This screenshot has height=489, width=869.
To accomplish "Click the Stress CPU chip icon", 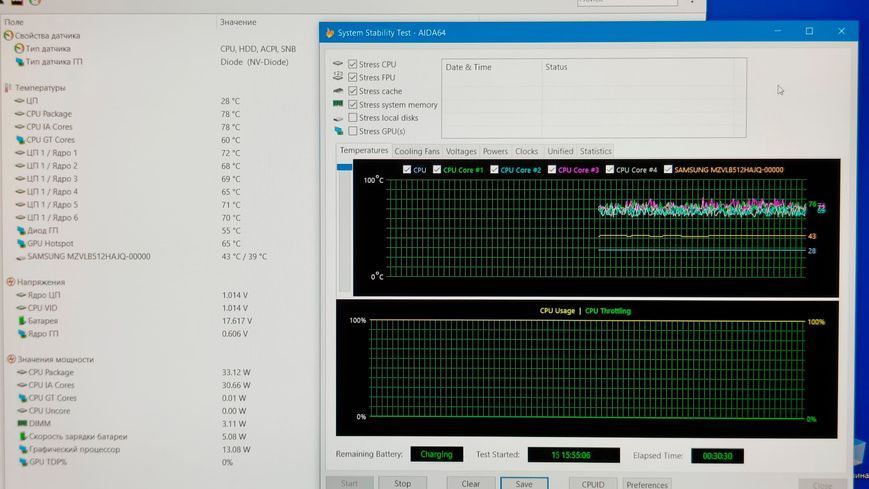I will pyautogui.click(x=338, y=64).
